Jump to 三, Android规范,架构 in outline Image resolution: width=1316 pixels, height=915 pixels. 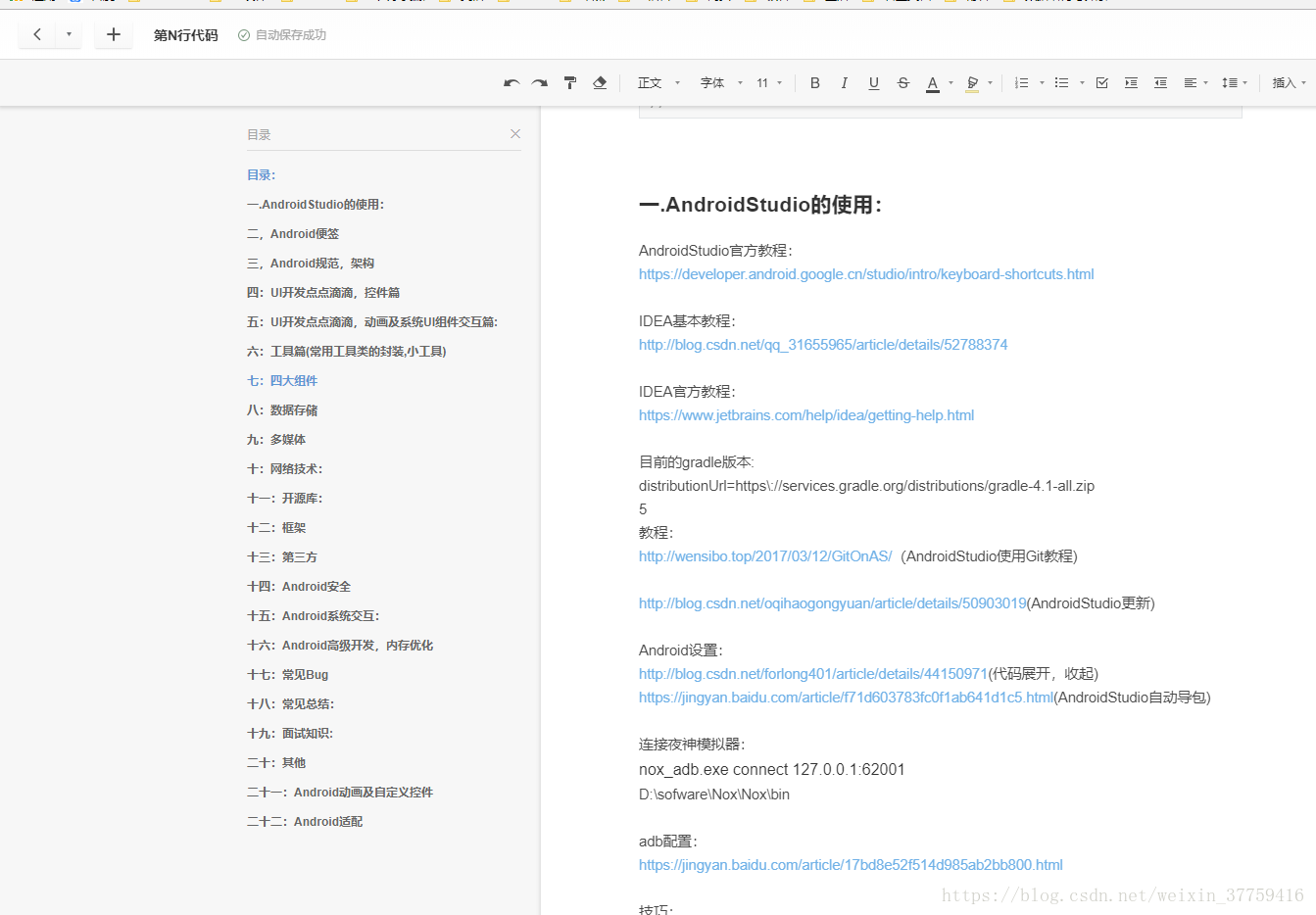click(311, 264)
